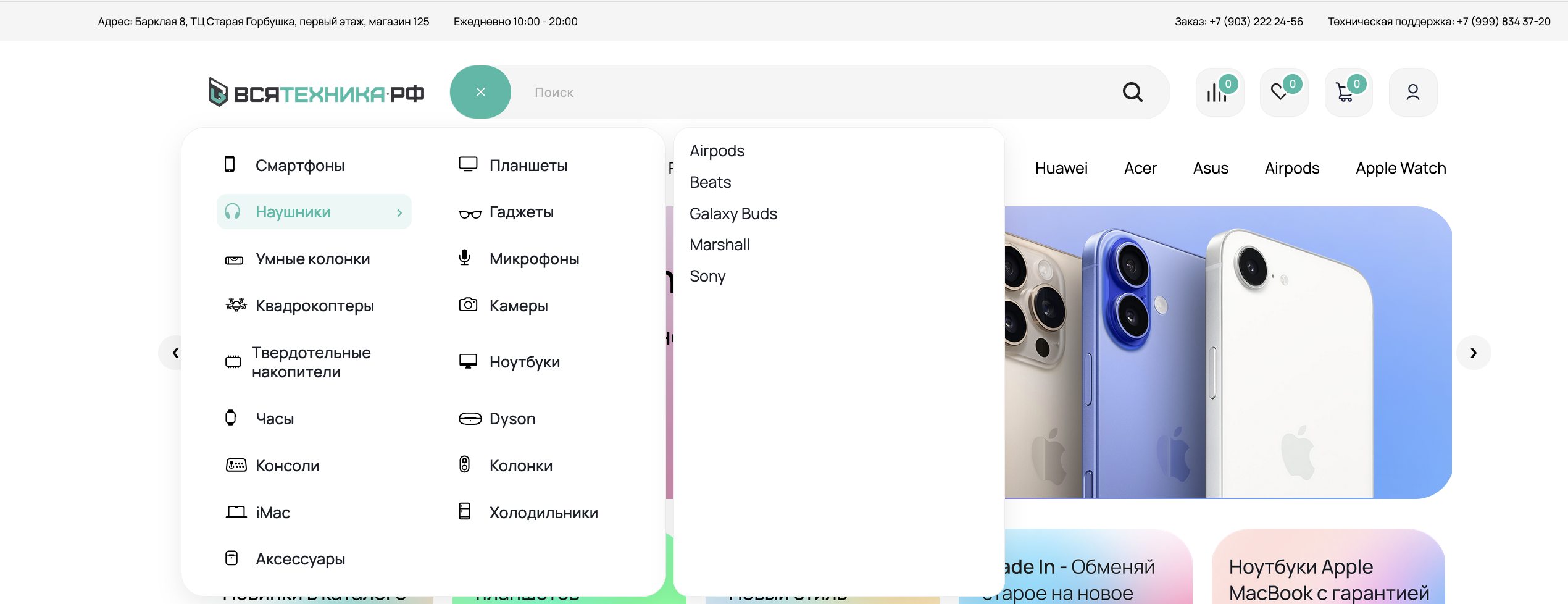Open the Консоли category
This screenshot has width=1568, height=604.
[x=288, y=466]
